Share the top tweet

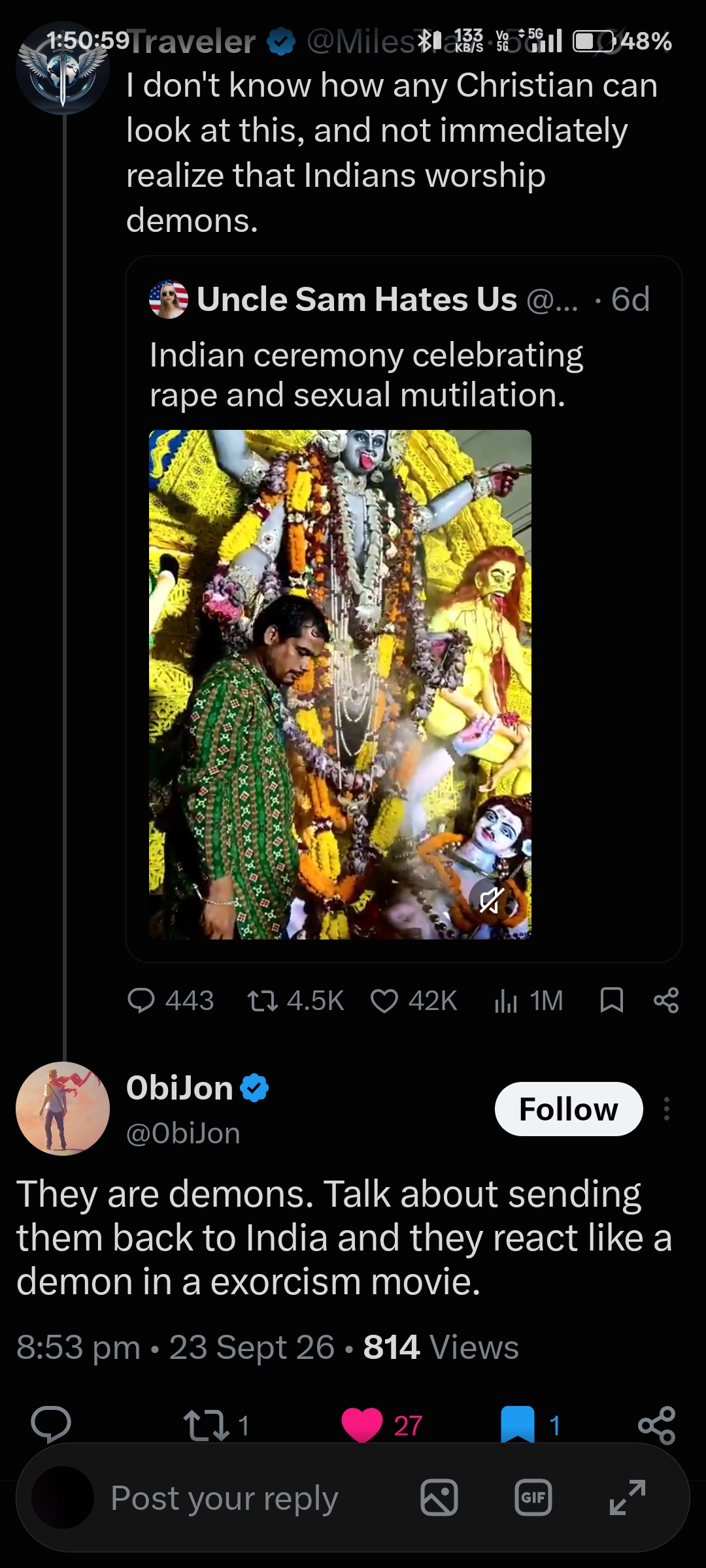(x=666, y=1000)
